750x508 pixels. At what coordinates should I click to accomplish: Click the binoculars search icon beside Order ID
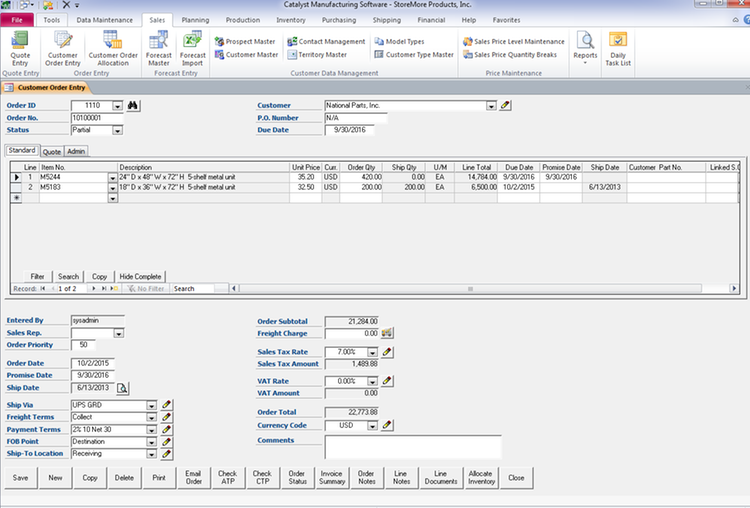tap(133, 105)
